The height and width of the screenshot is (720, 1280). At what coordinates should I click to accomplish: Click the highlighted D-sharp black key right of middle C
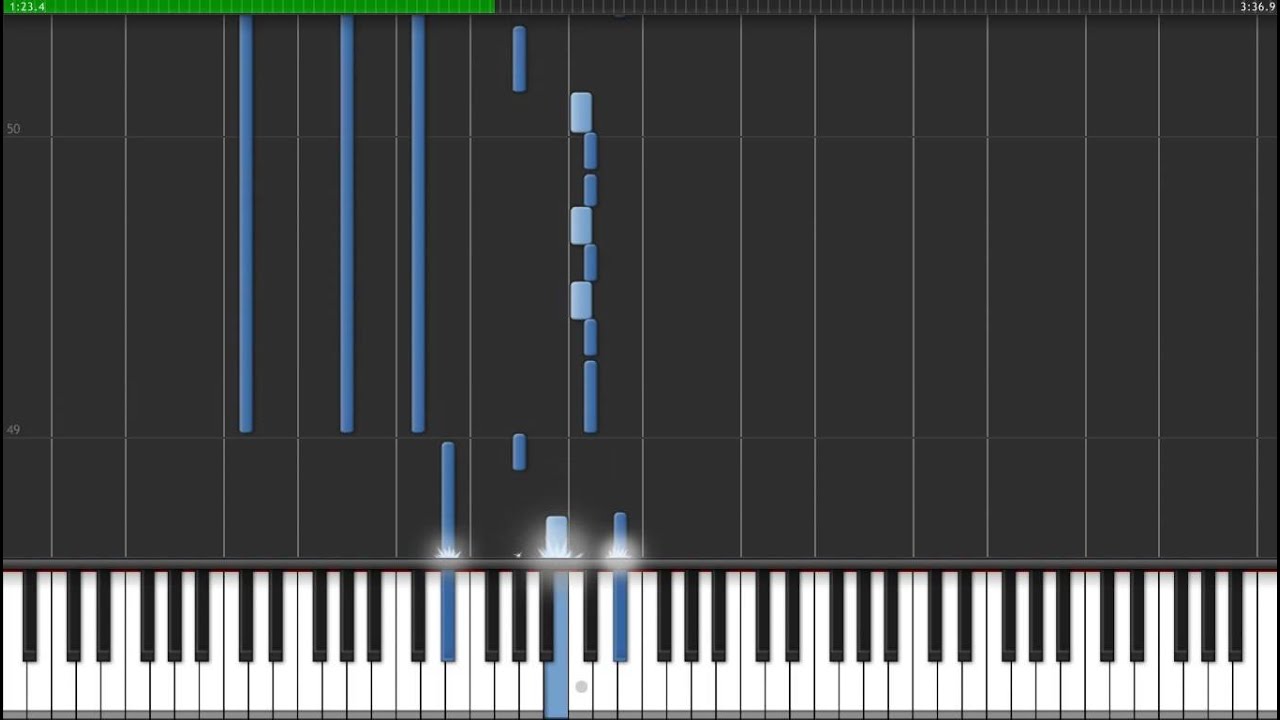pos(620,614)
